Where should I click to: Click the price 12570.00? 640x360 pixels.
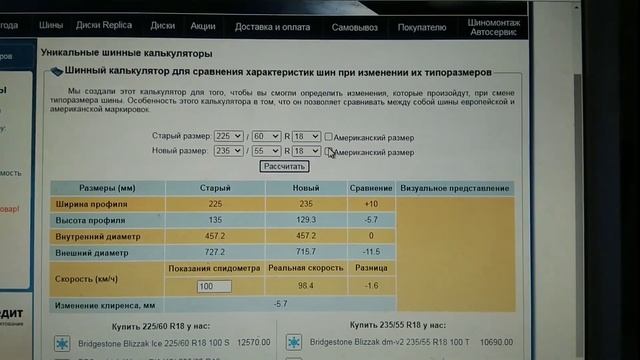pyautogui.click(x=253, y=342)
